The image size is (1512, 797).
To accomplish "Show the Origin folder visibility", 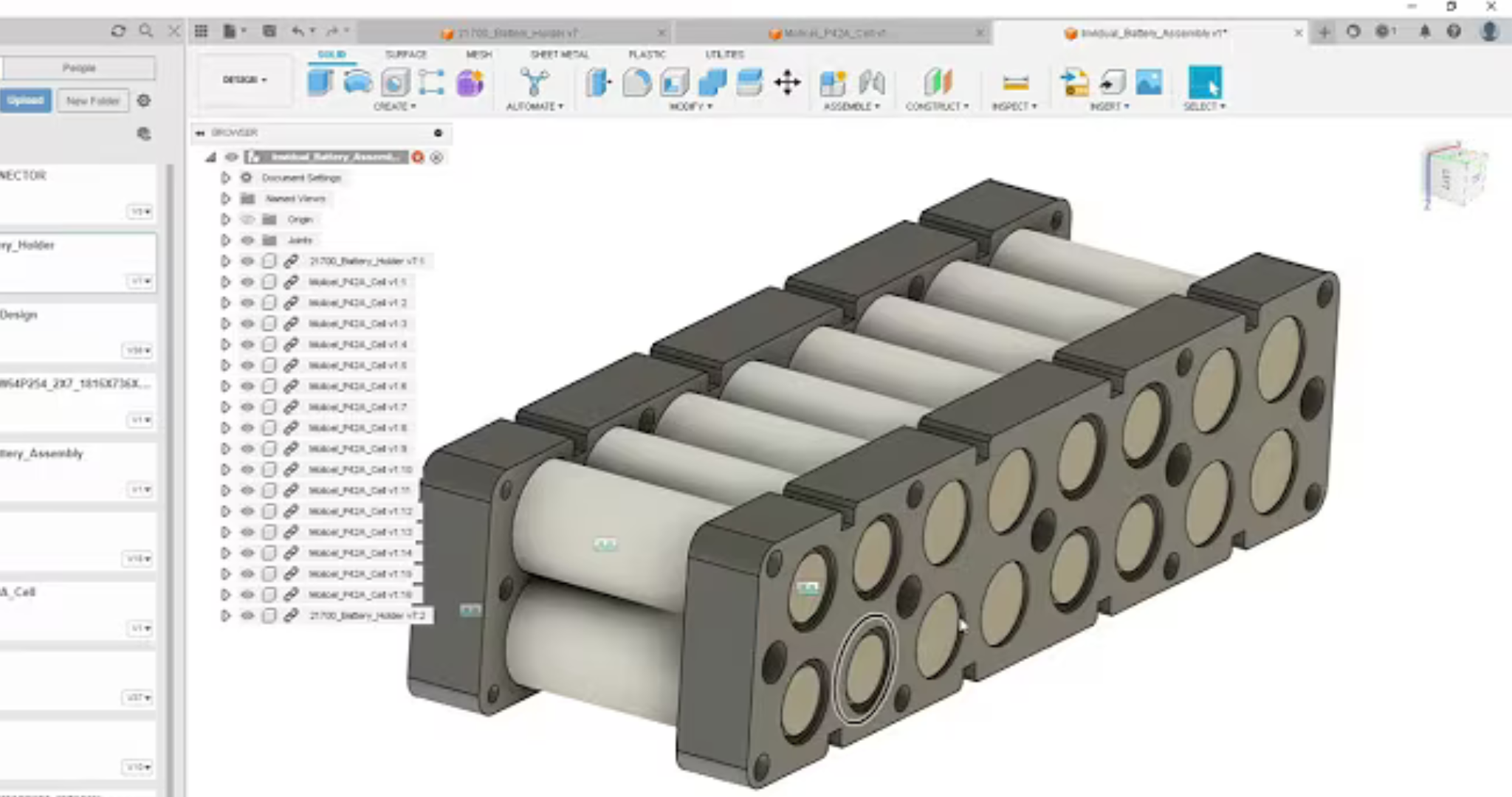I will pyautogui.click(x=247, y=219).
